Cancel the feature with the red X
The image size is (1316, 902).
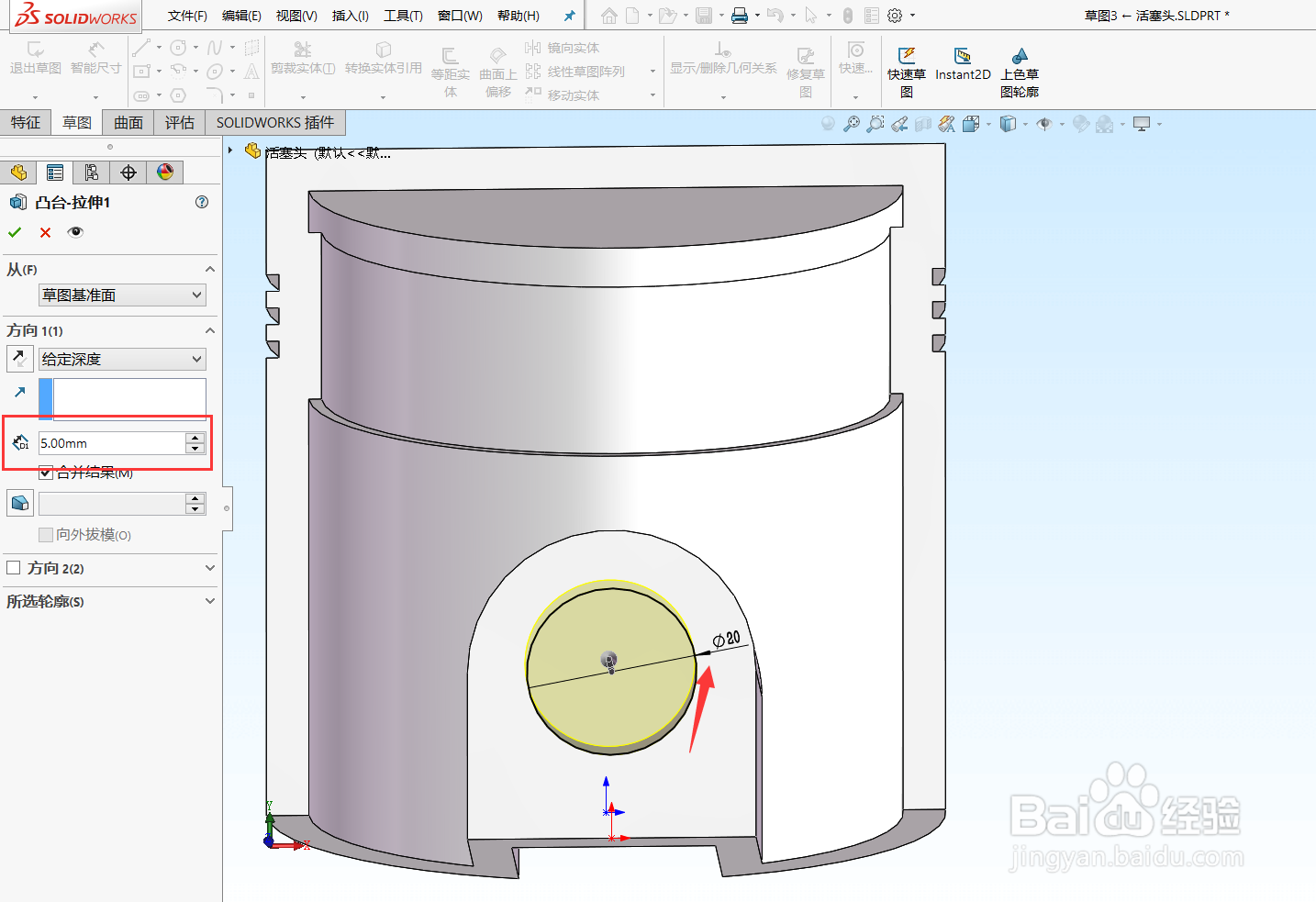click(x=44, y=232)
